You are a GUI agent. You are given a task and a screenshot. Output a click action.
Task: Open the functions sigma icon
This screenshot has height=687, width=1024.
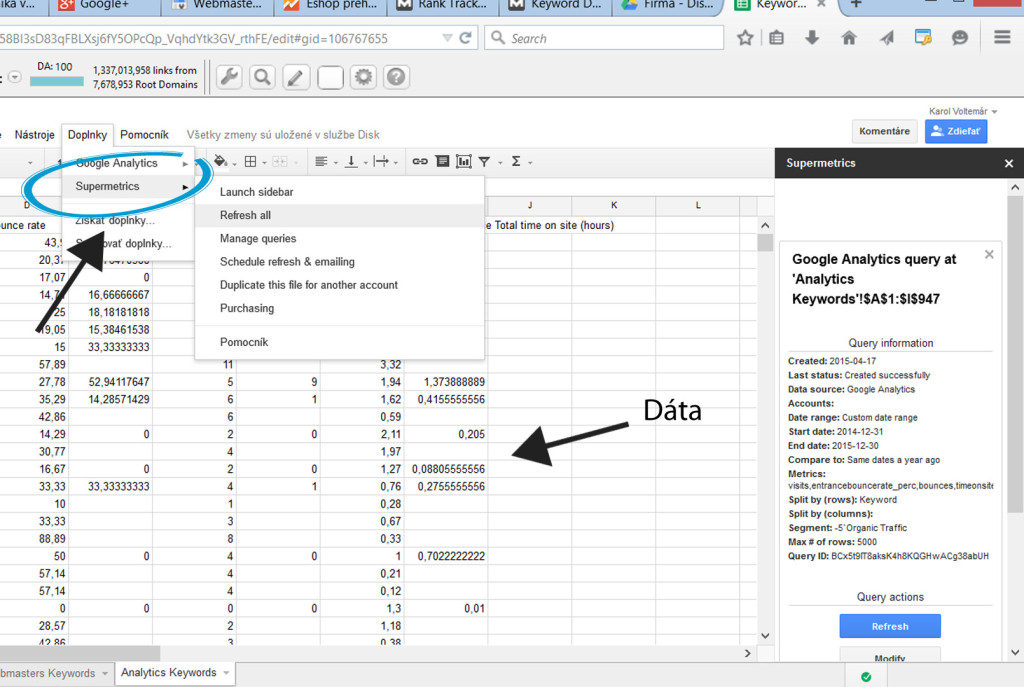pyautogui.click(x=516, y=161)
